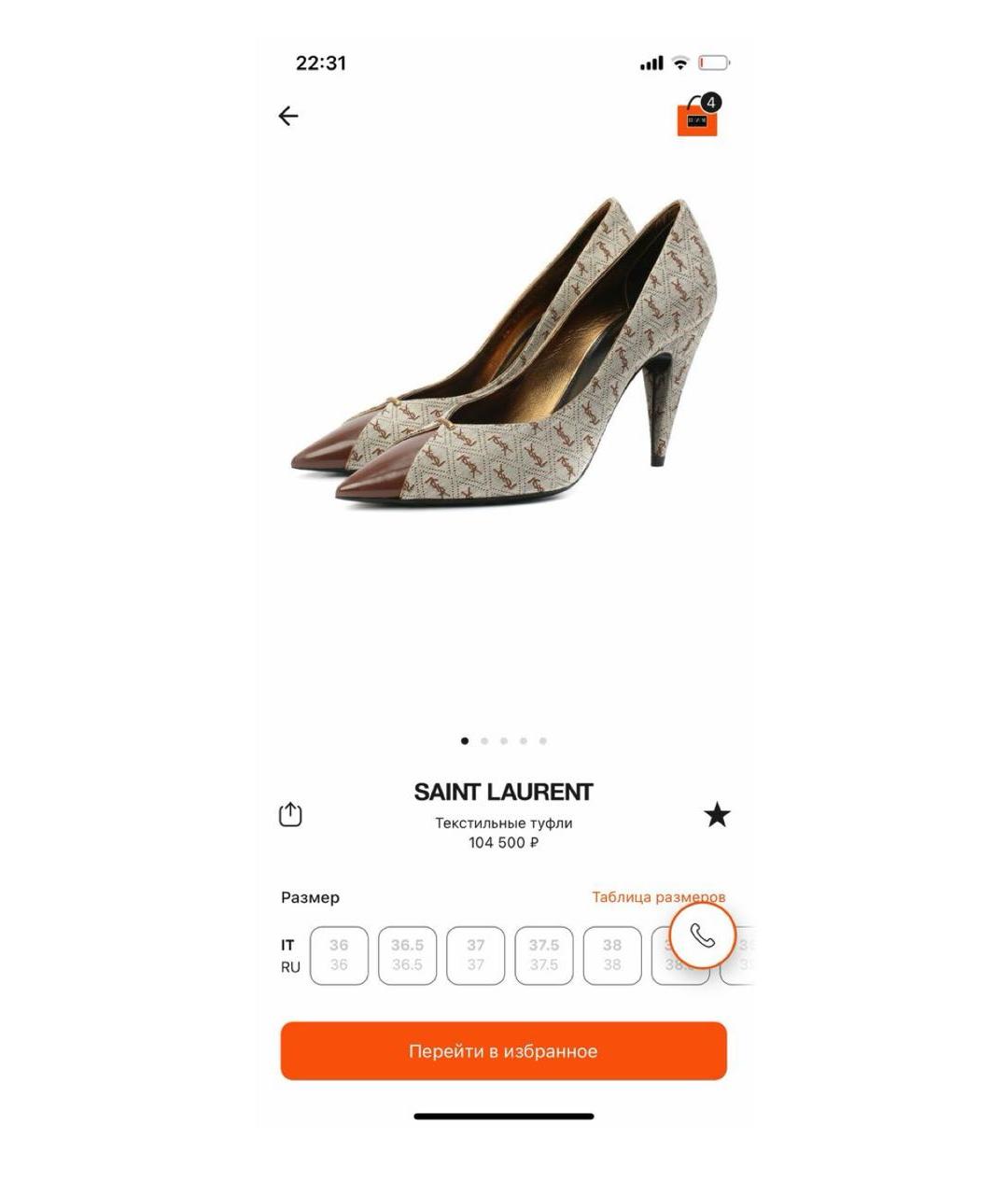Viewport: 1008px width, 1195px height.
Task: Select size IT 37
Action: click(476, 955)
